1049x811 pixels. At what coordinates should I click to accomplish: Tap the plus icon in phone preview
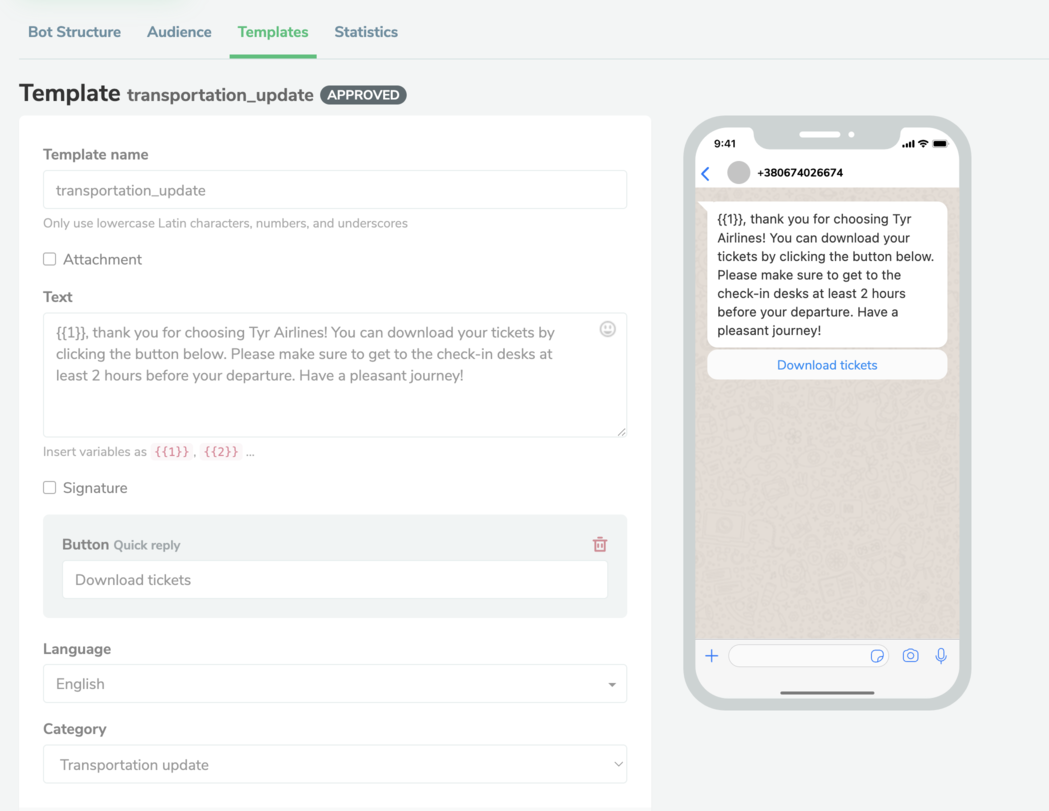click(x=712, y=656)
